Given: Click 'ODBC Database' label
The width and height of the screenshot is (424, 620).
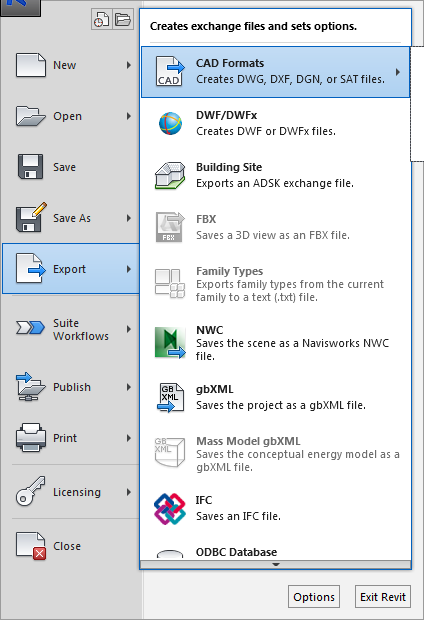Looking at the screenshot, I should coord(237,552).
